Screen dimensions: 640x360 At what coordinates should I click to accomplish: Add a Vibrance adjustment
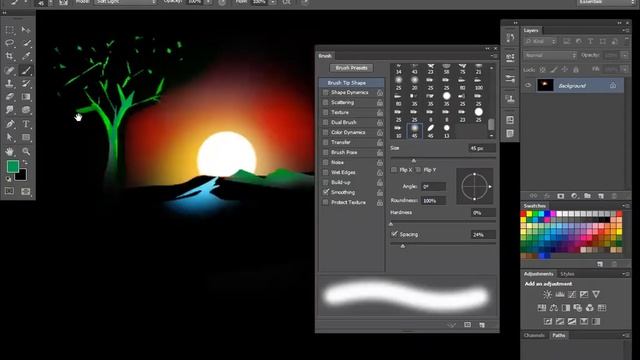(x=596, y=294)
